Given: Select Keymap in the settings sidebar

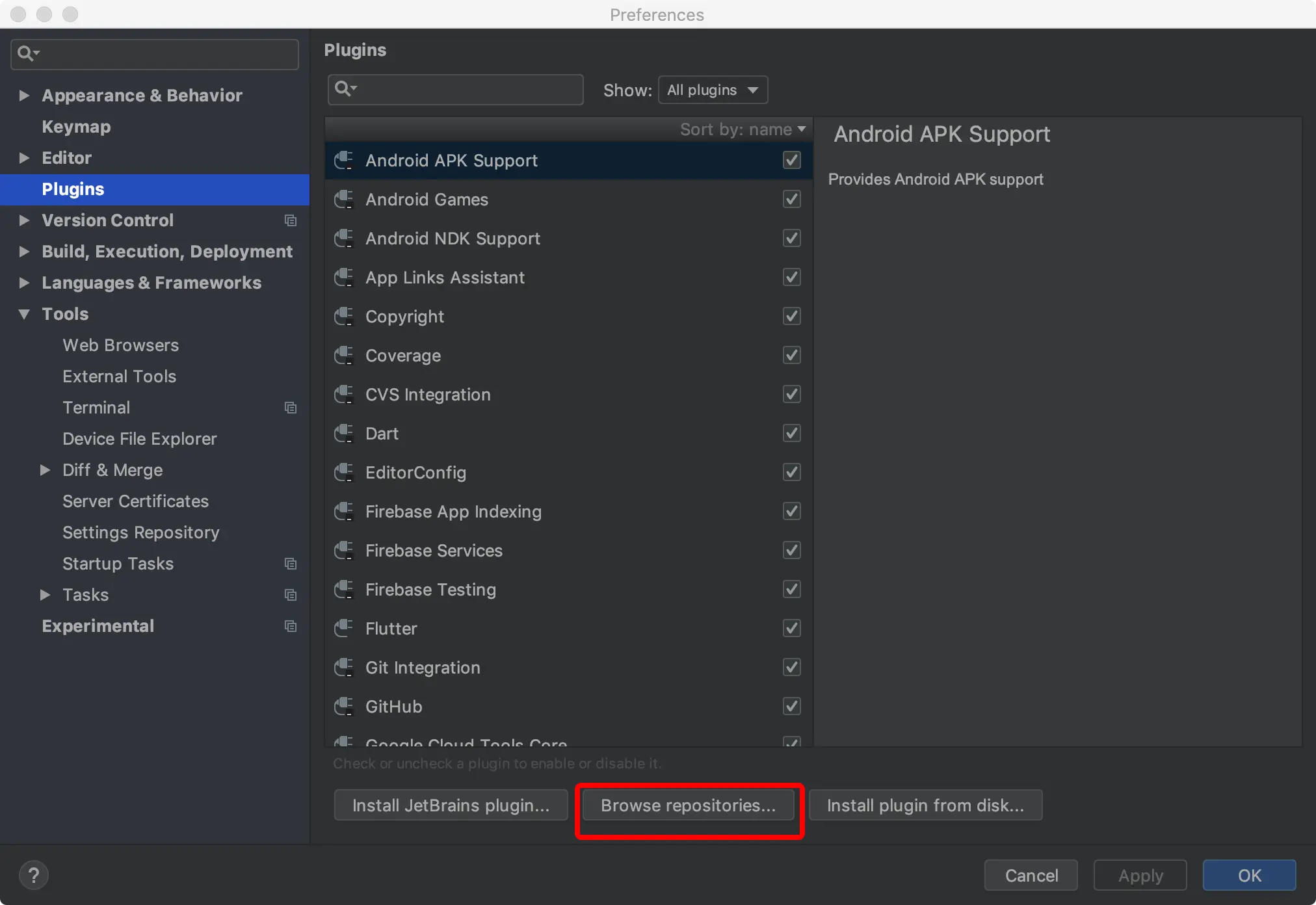Looking at the screenshot, I should point(76,127).
